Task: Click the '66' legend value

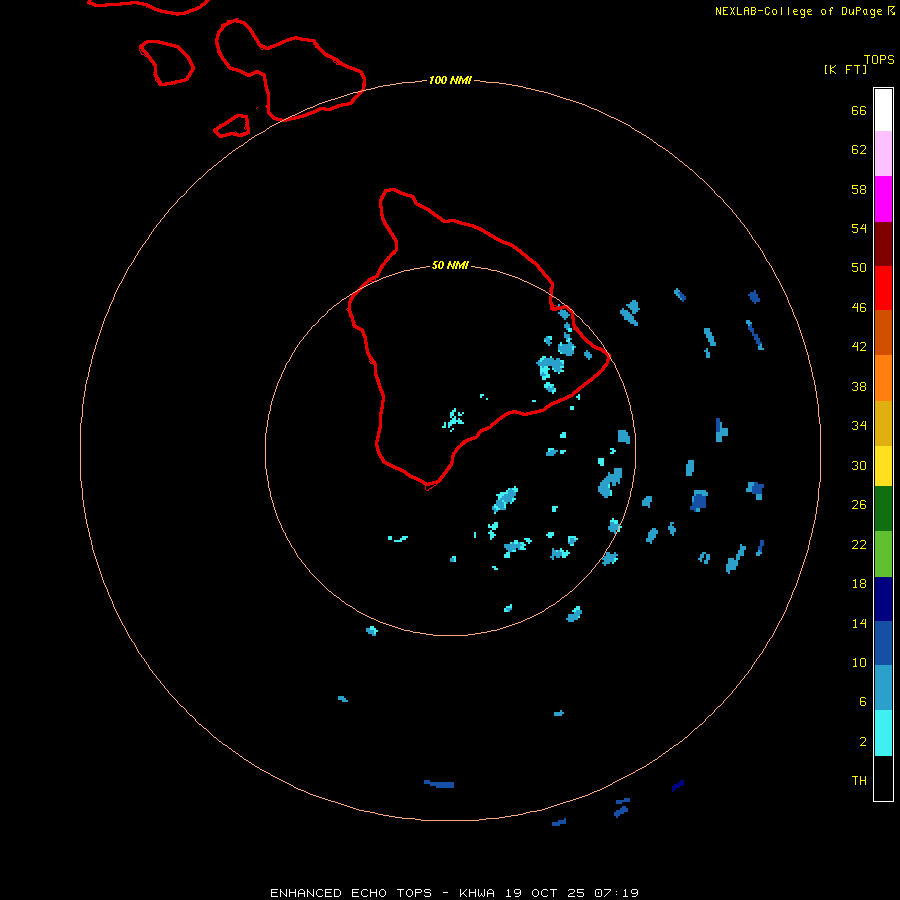Action: click(x=859, y=110)
